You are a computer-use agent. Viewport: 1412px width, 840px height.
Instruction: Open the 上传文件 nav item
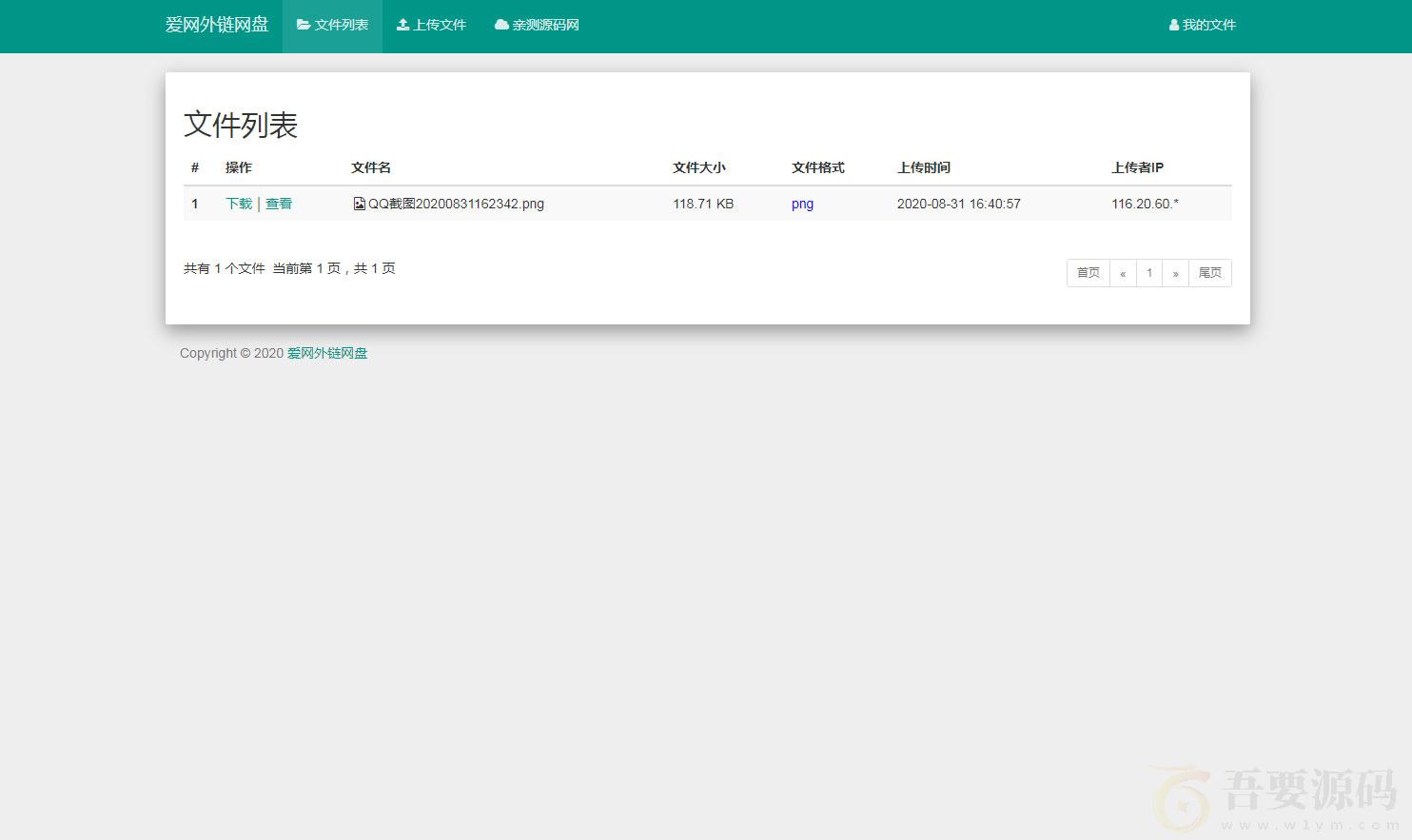(x=431, y=26)
